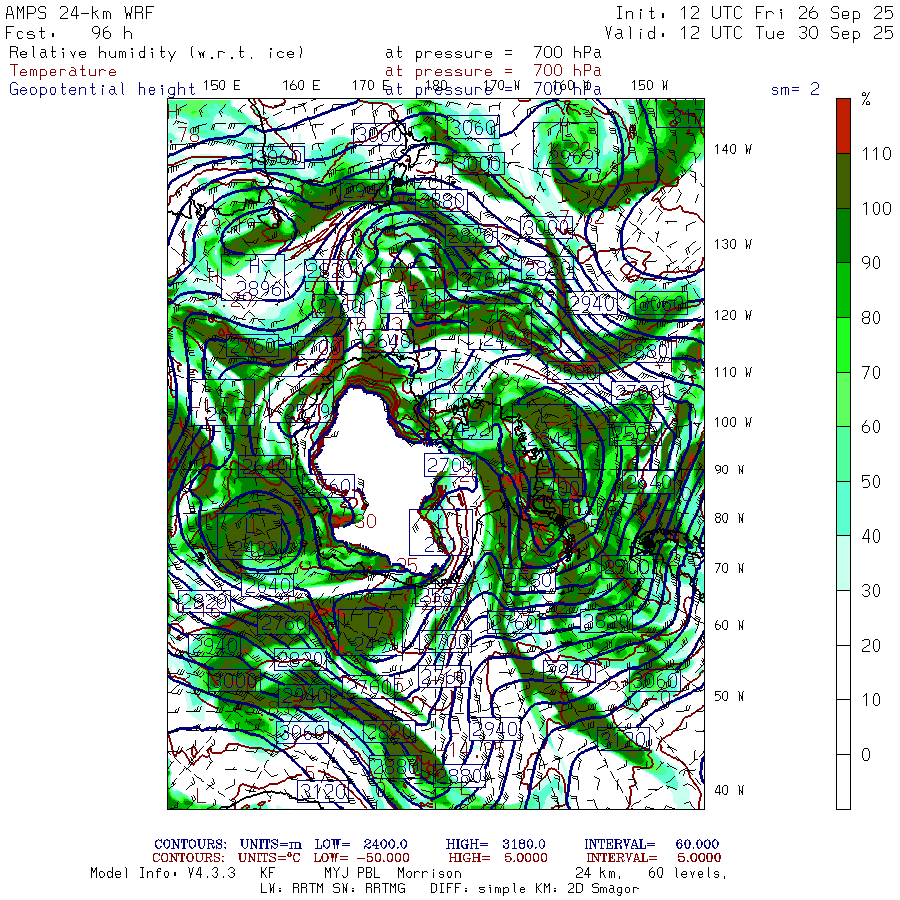Click the "60 W" longitude label

tap(729, 625)
